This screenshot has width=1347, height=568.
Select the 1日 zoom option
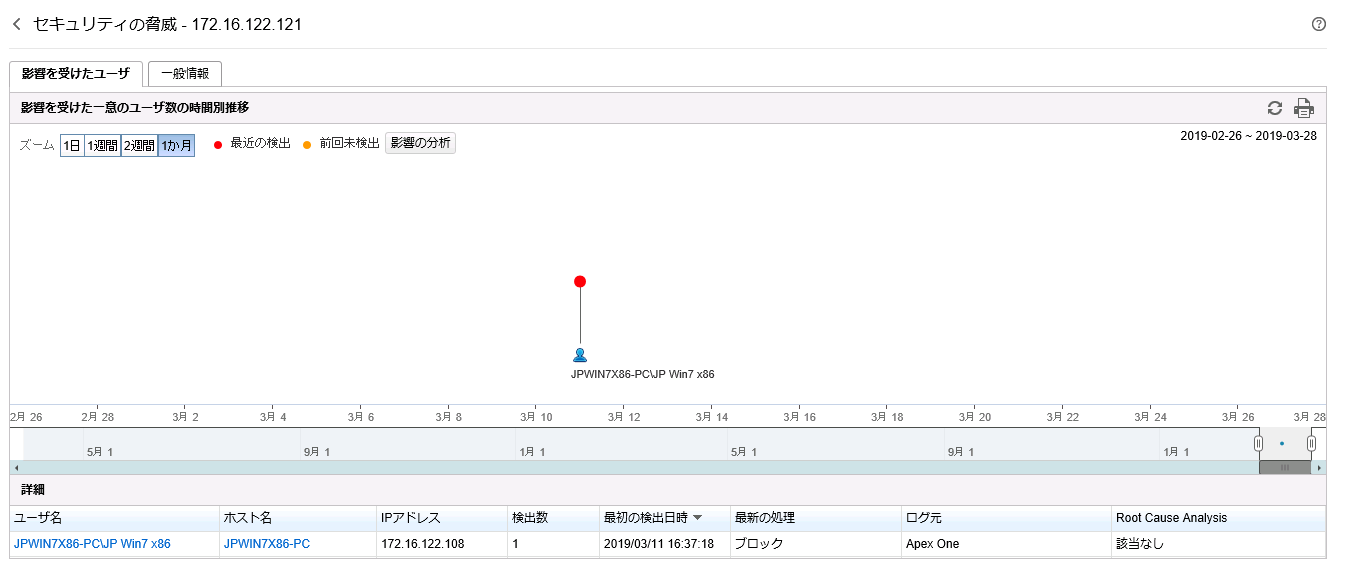[72, 145]
